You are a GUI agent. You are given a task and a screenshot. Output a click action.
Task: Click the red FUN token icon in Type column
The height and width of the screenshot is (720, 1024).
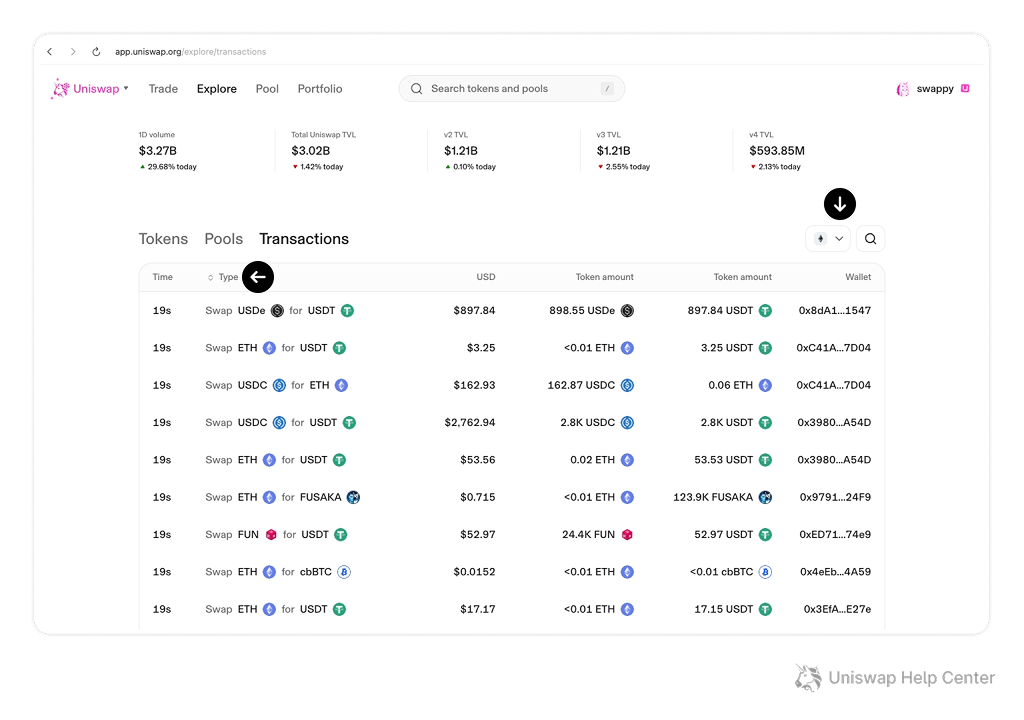(271, 534)
